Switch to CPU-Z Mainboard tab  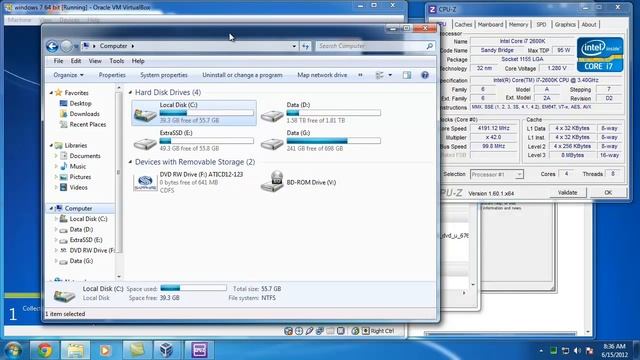point(490,24)
